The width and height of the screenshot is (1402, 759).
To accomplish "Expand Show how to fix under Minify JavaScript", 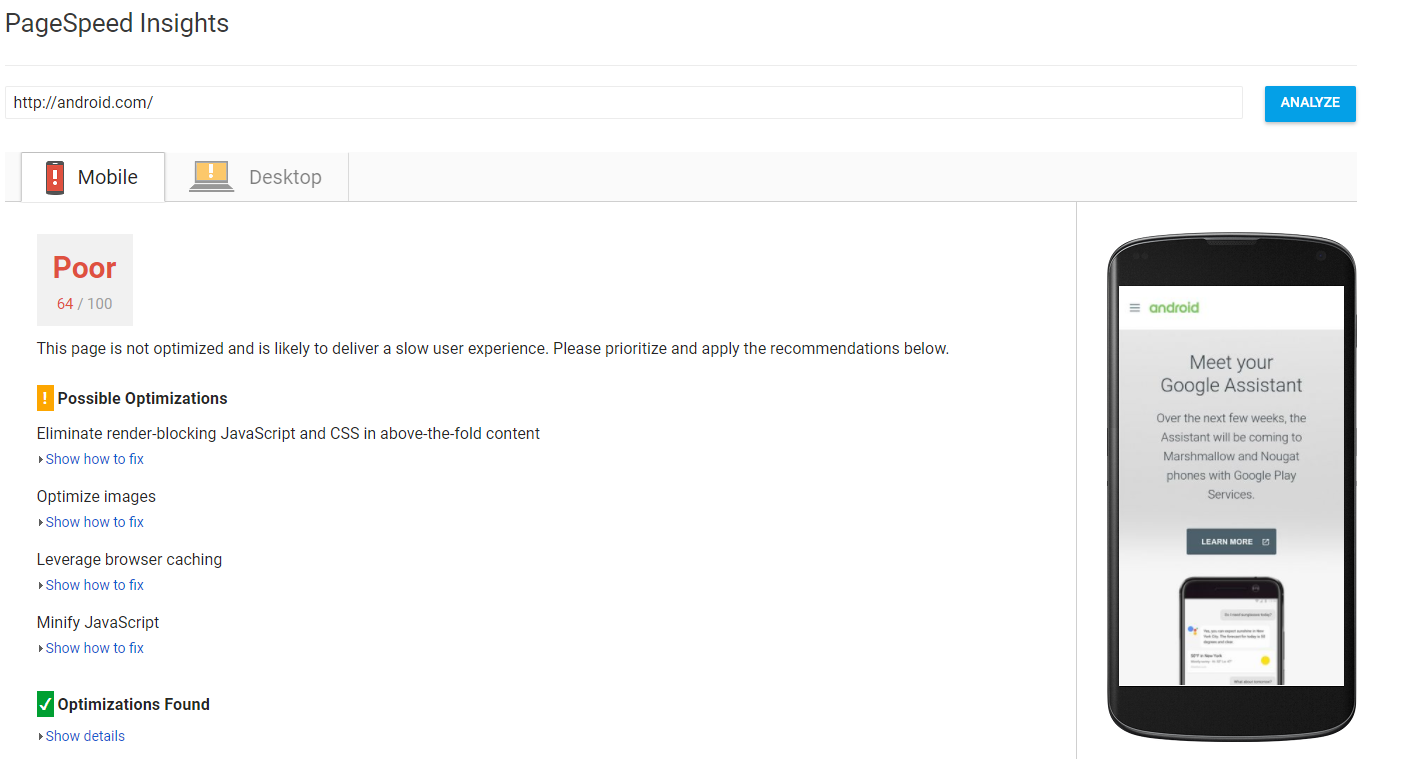I will 94,648.
